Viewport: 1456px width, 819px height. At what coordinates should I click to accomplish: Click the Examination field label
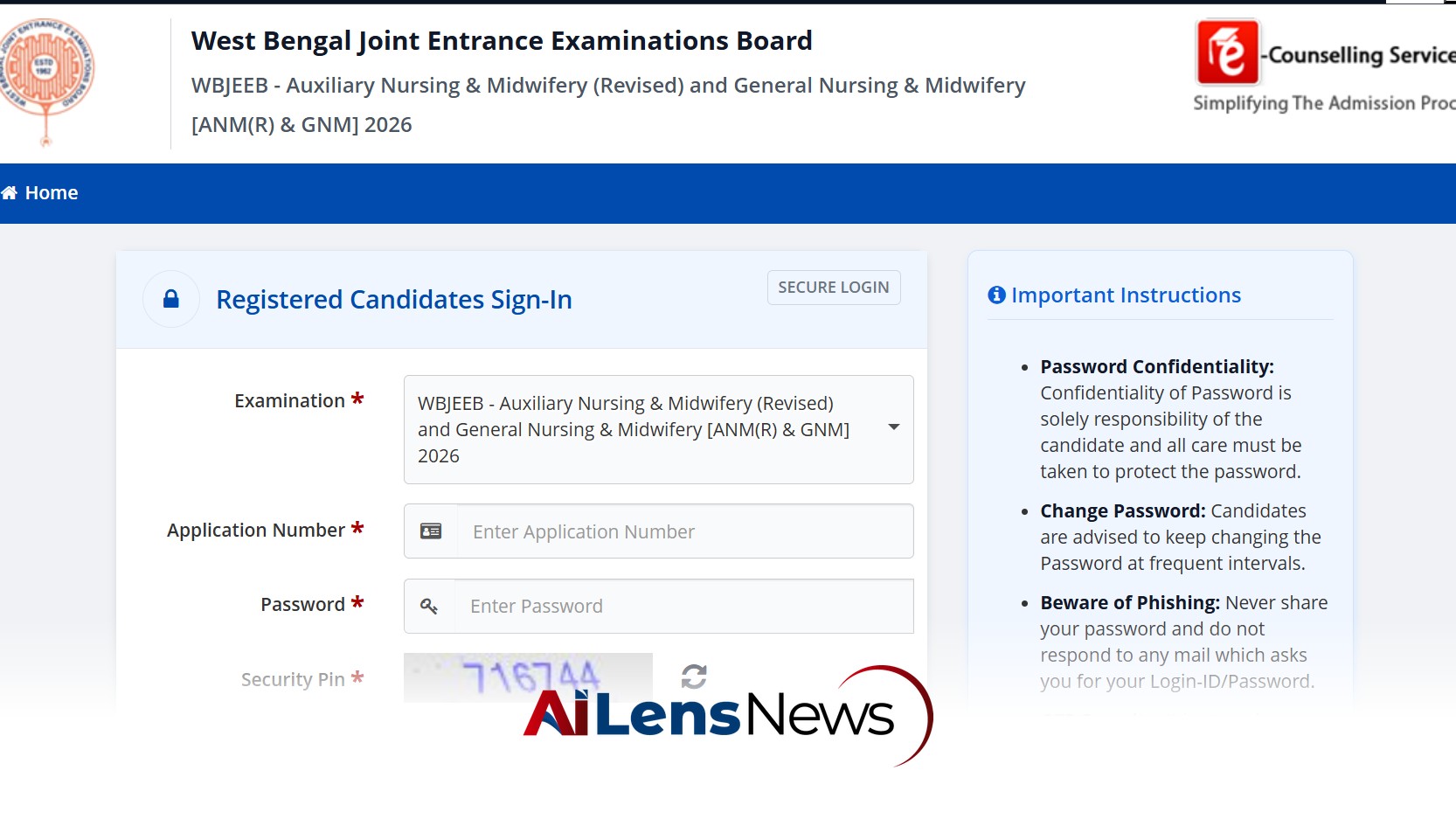click(289, 401)
